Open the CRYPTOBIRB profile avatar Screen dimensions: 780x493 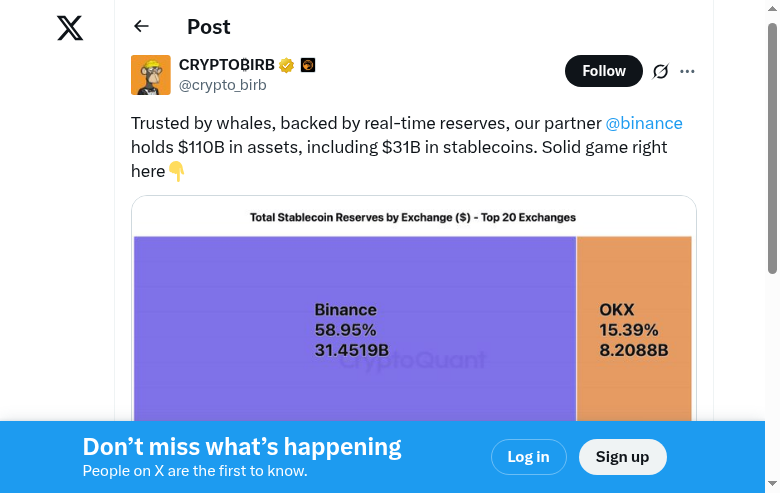pos(151,75)
